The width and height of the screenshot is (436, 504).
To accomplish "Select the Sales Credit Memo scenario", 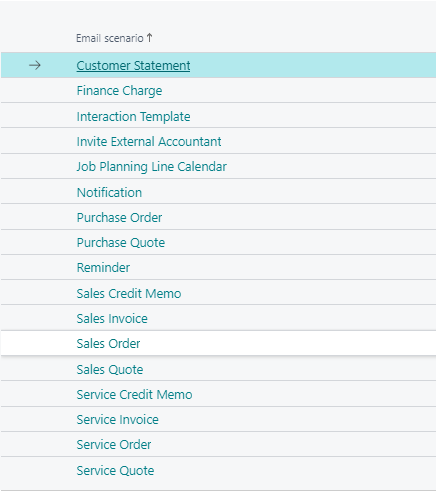I will [129, 294].
